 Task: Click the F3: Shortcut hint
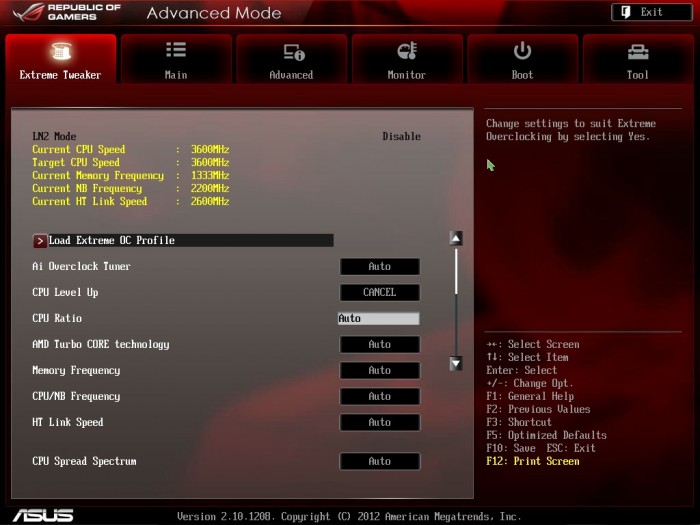click(x=519, y=422)
